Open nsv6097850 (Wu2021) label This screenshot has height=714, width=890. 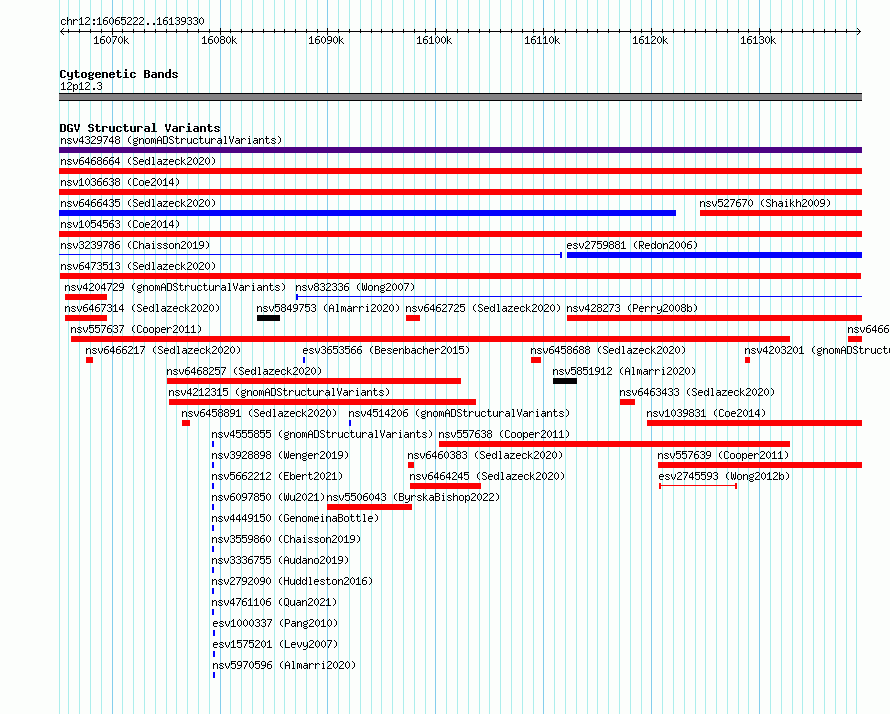(268, 497)
